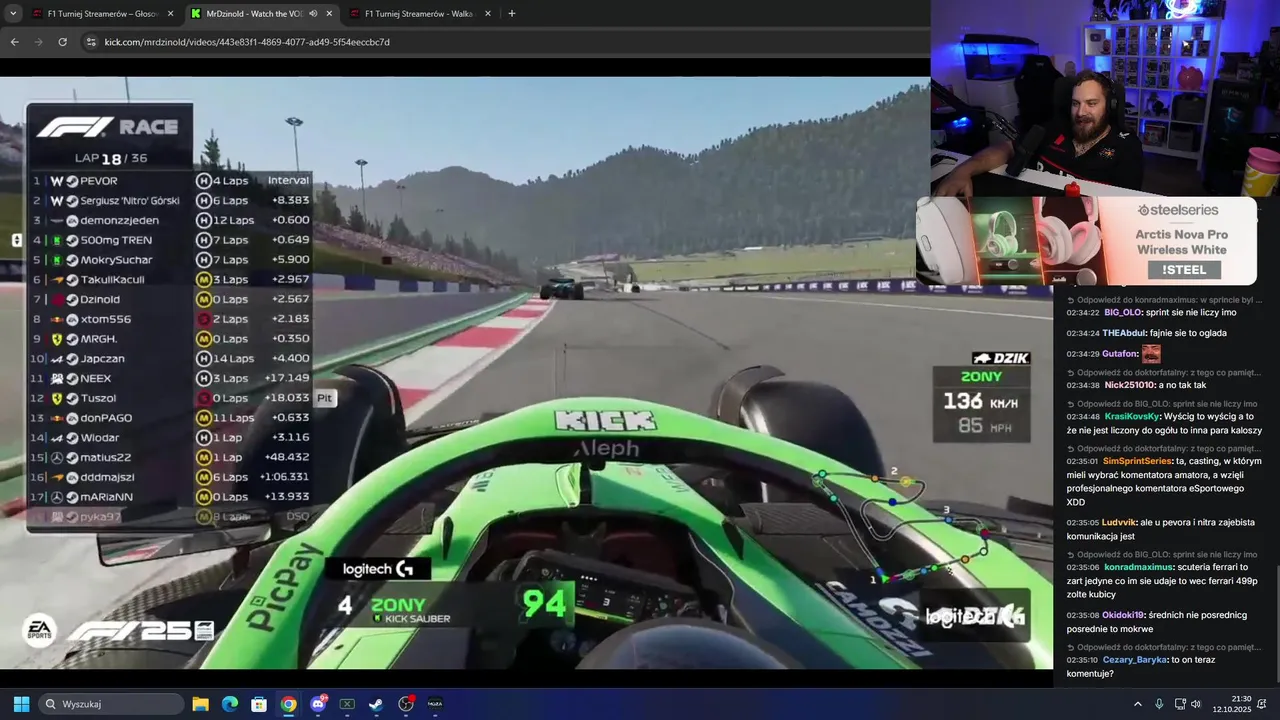This screenshot has width=1280, height=720.
Task: Expand hidden system tray icons
Action: 1138,704
